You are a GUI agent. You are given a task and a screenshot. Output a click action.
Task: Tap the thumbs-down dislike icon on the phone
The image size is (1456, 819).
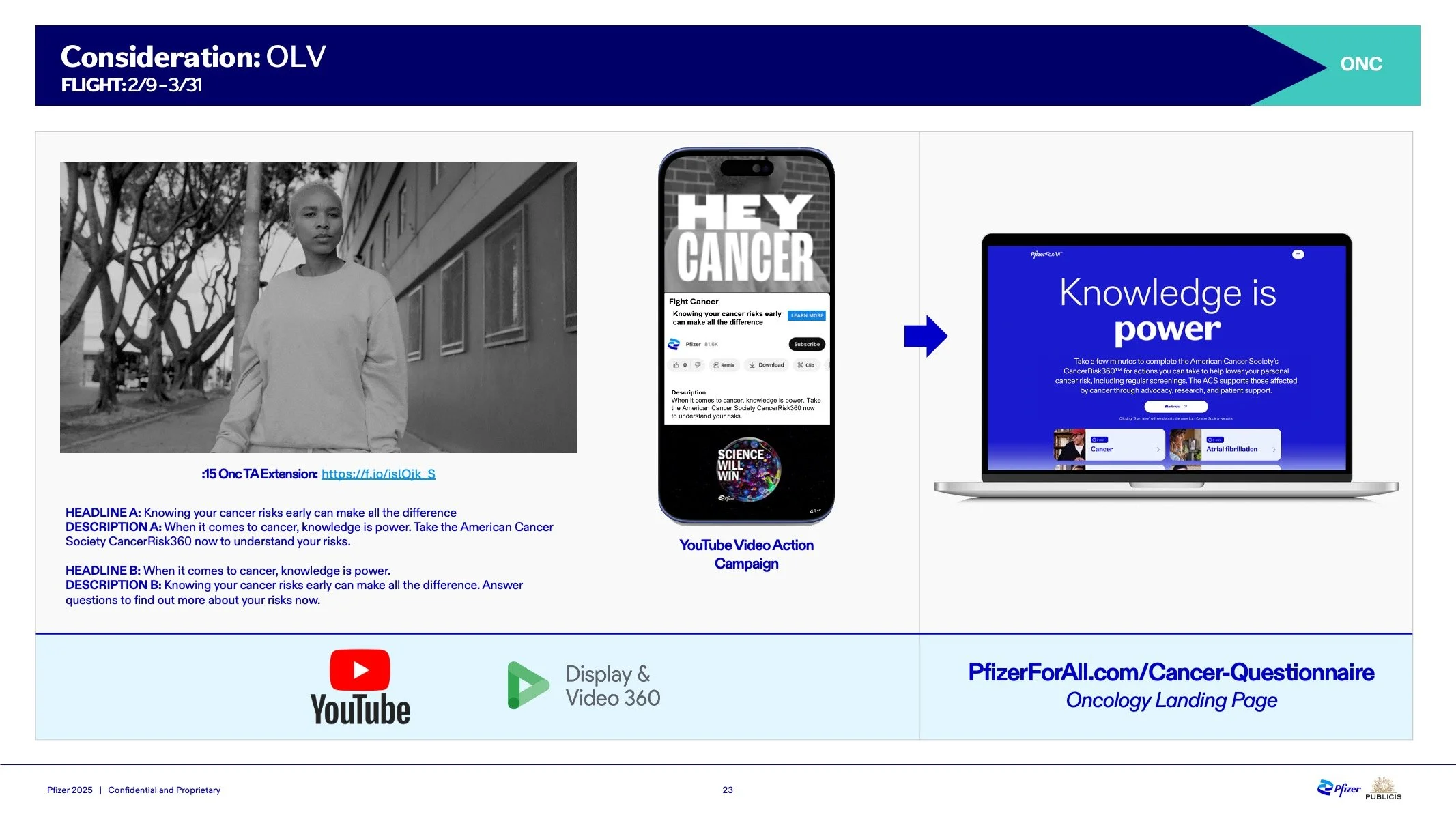[x=698, y=365]
